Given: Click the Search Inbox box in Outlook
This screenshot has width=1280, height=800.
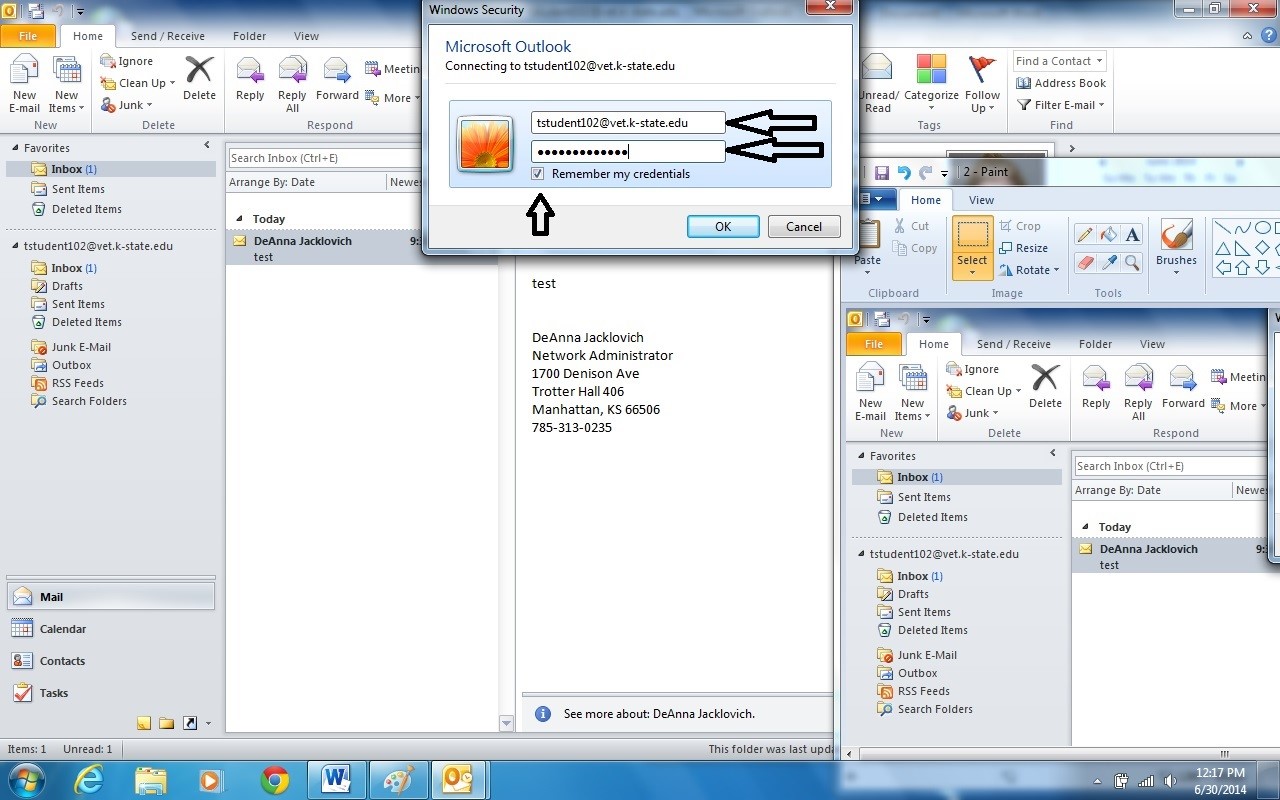Looking at the screenshot, I should pos(325,158).
